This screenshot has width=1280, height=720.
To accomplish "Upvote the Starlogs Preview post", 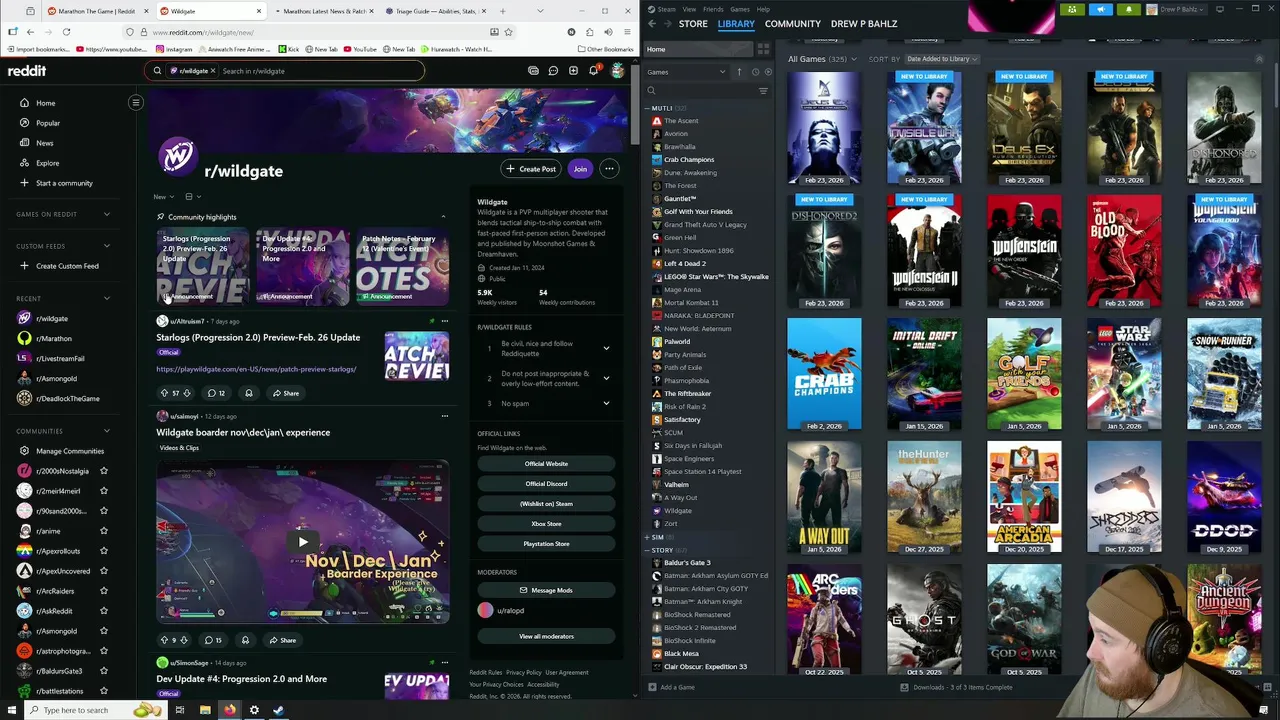I will (x=164, y=393).
